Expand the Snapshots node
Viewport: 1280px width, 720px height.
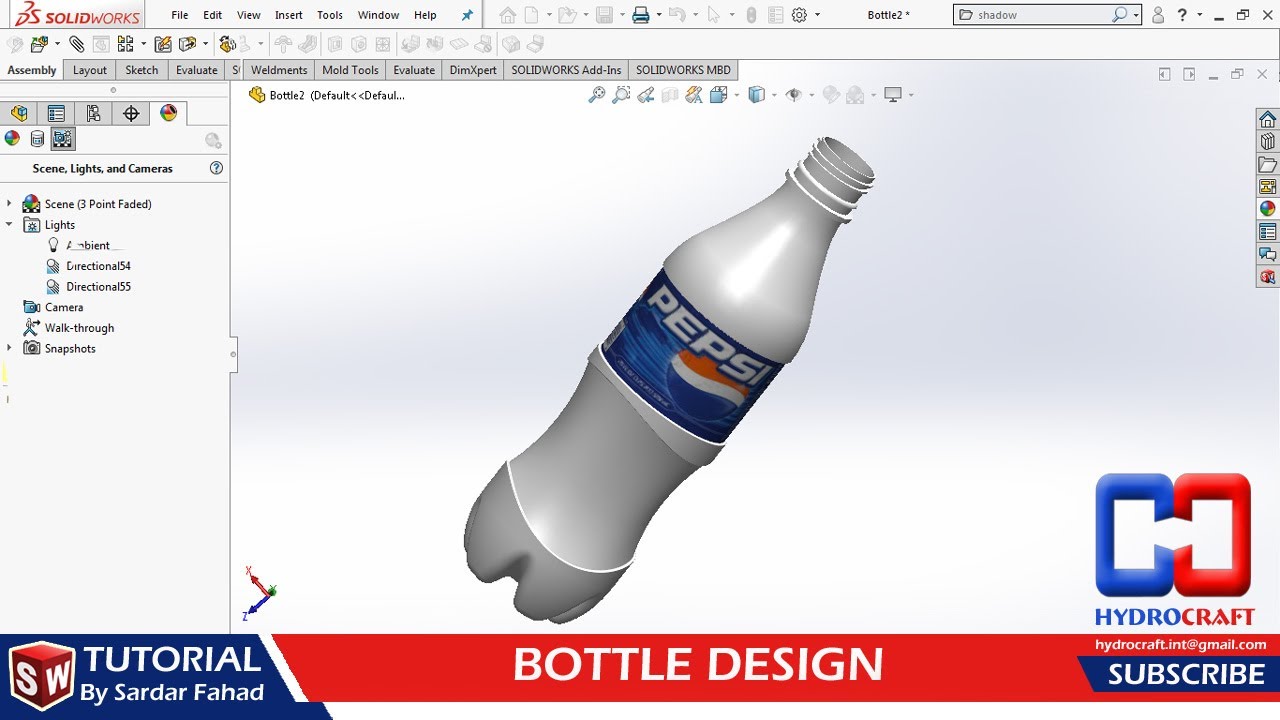[9, 348]
